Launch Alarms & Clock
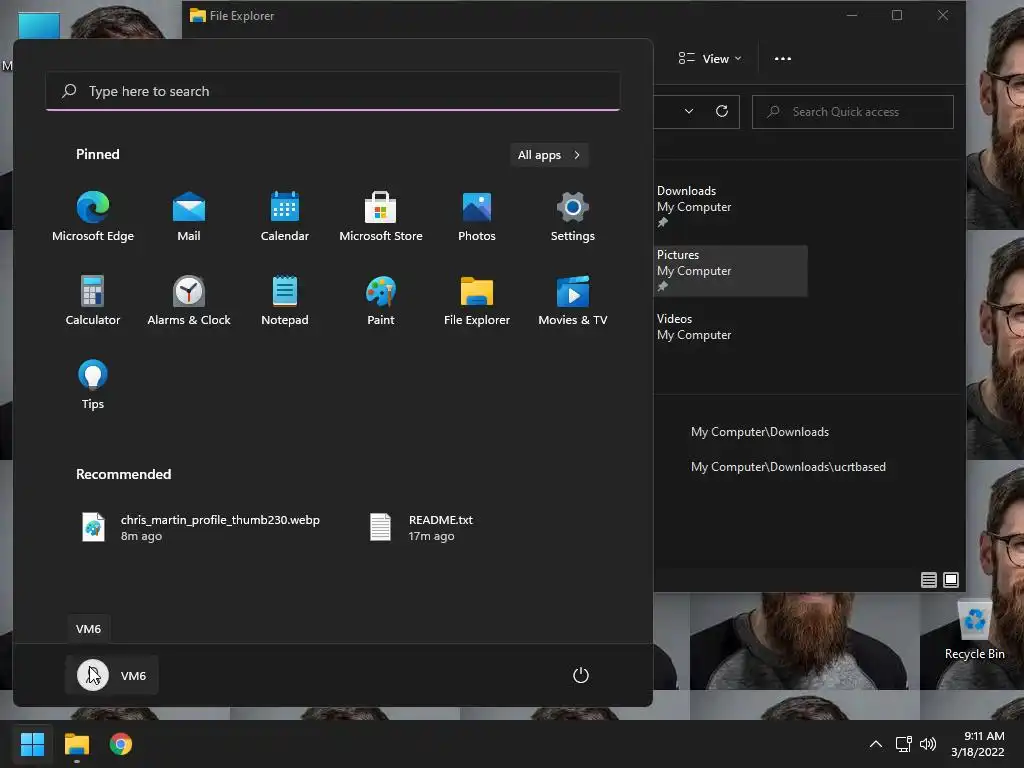The height and width of the screenshot is (768, 1024). point(189,300)
